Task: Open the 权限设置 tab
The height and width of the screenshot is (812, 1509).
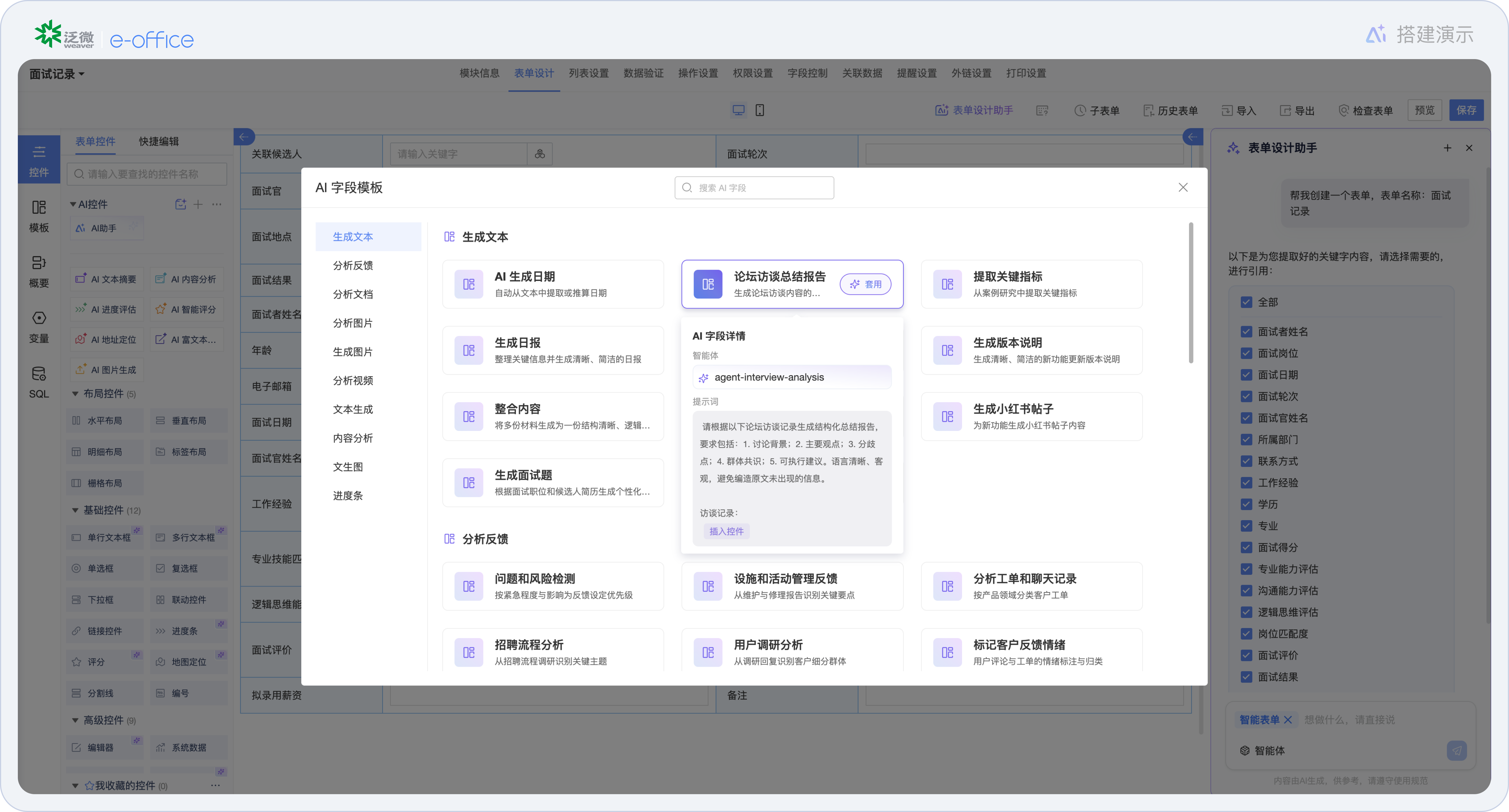Action: click(753, 73)
